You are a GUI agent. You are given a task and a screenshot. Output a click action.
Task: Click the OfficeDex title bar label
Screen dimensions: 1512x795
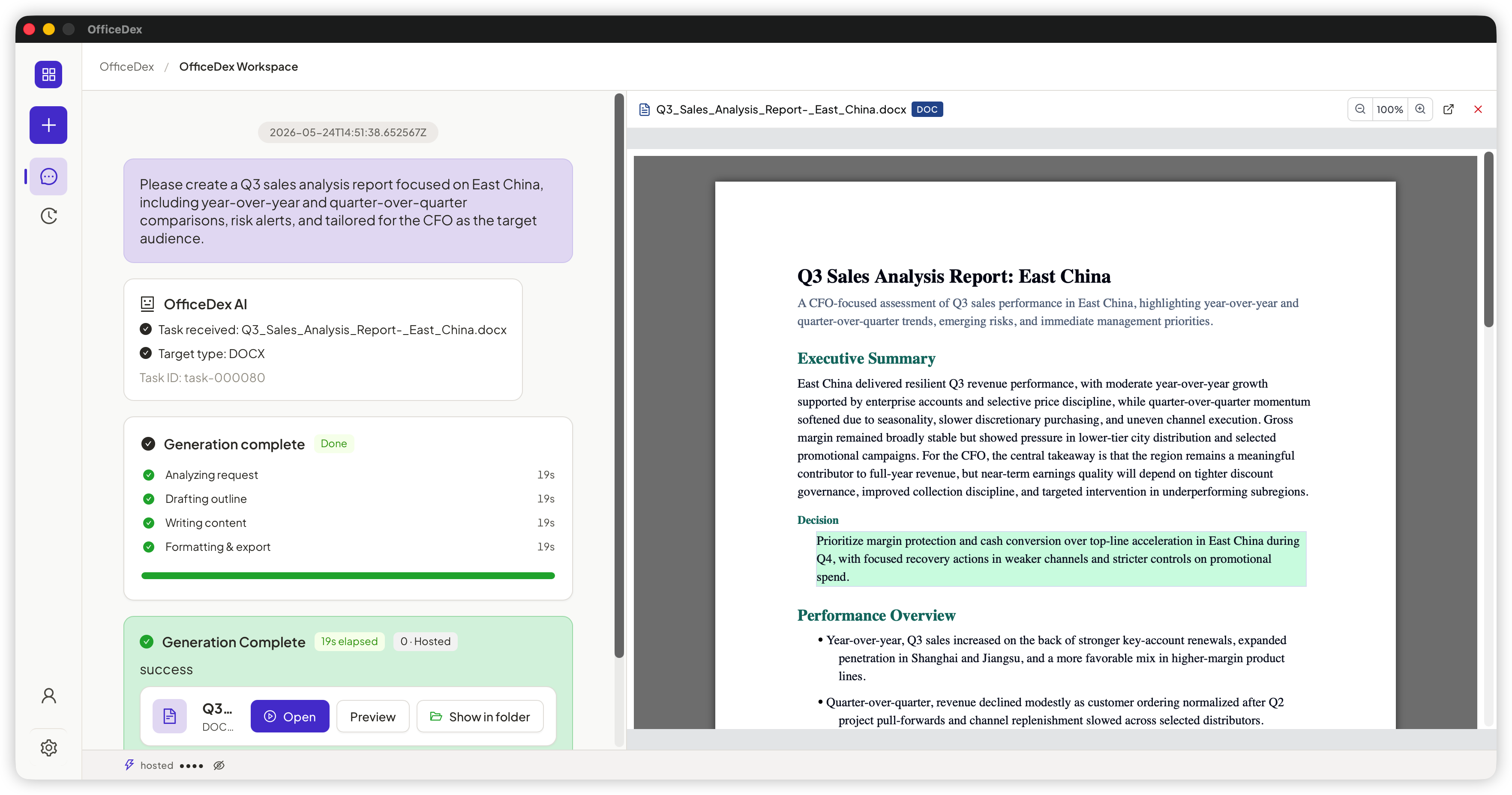pyautogui.click(x=114, y=29)
